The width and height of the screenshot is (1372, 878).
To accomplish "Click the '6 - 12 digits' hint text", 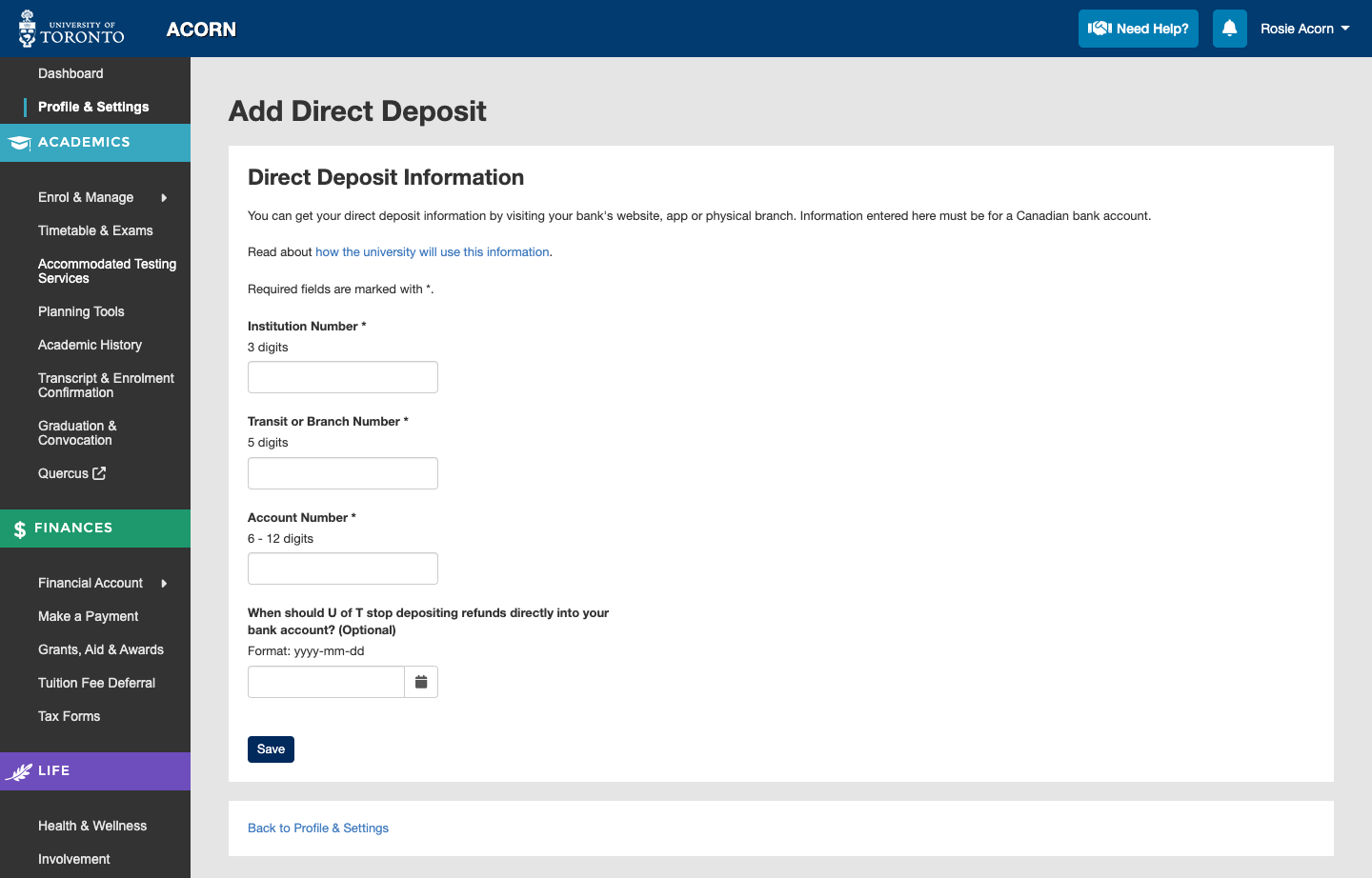I will click(x=280, y=539).
